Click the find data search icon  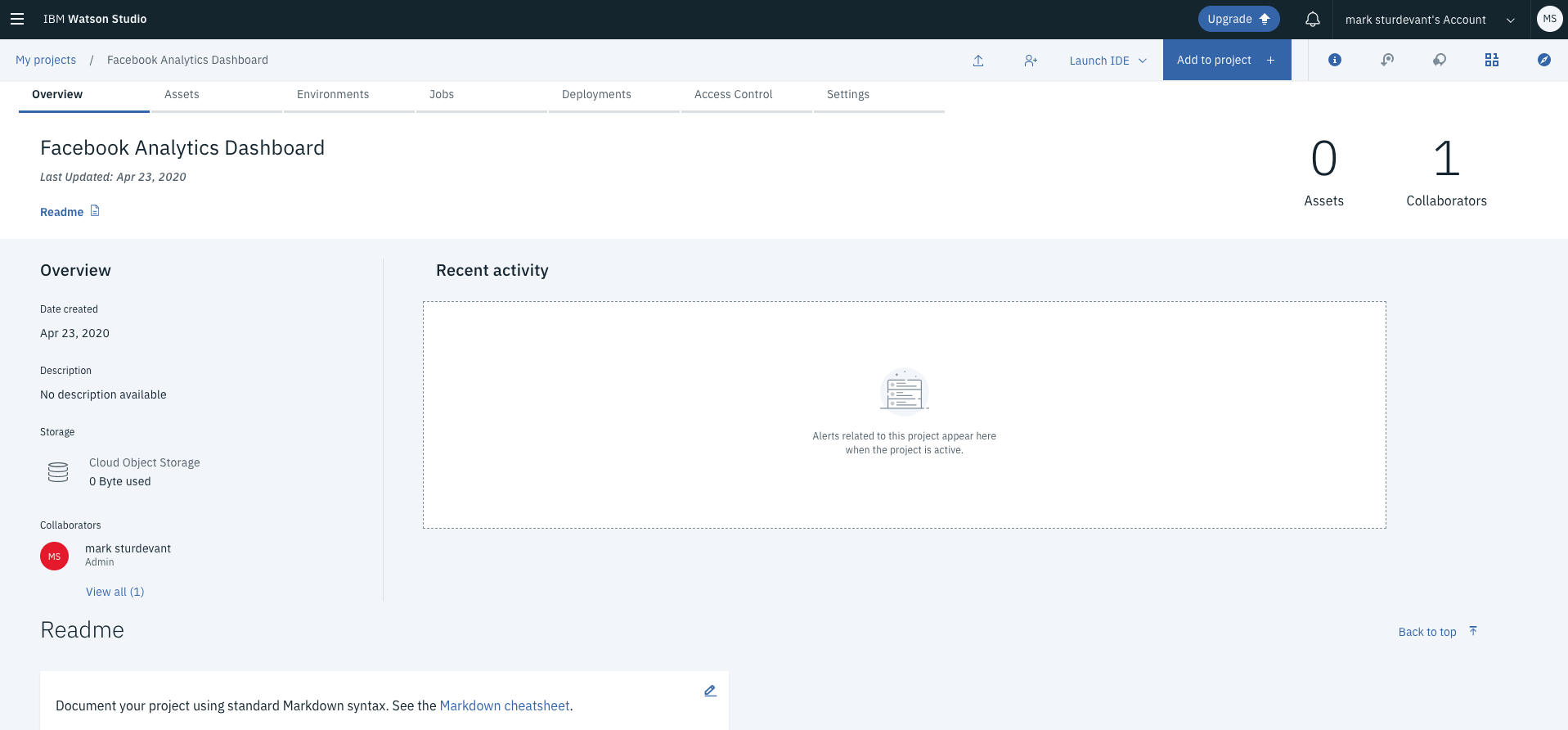click(x=1387, y=60)
